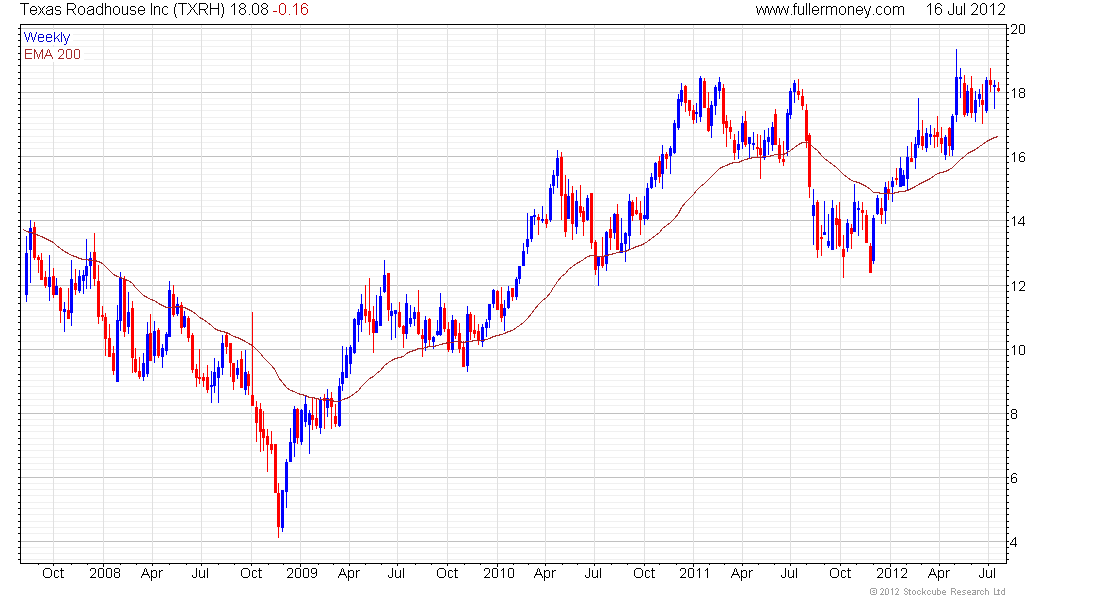This screenshot has width=1100, height=600.
Task: Click the 18.08 last price value
Action: 249,10
